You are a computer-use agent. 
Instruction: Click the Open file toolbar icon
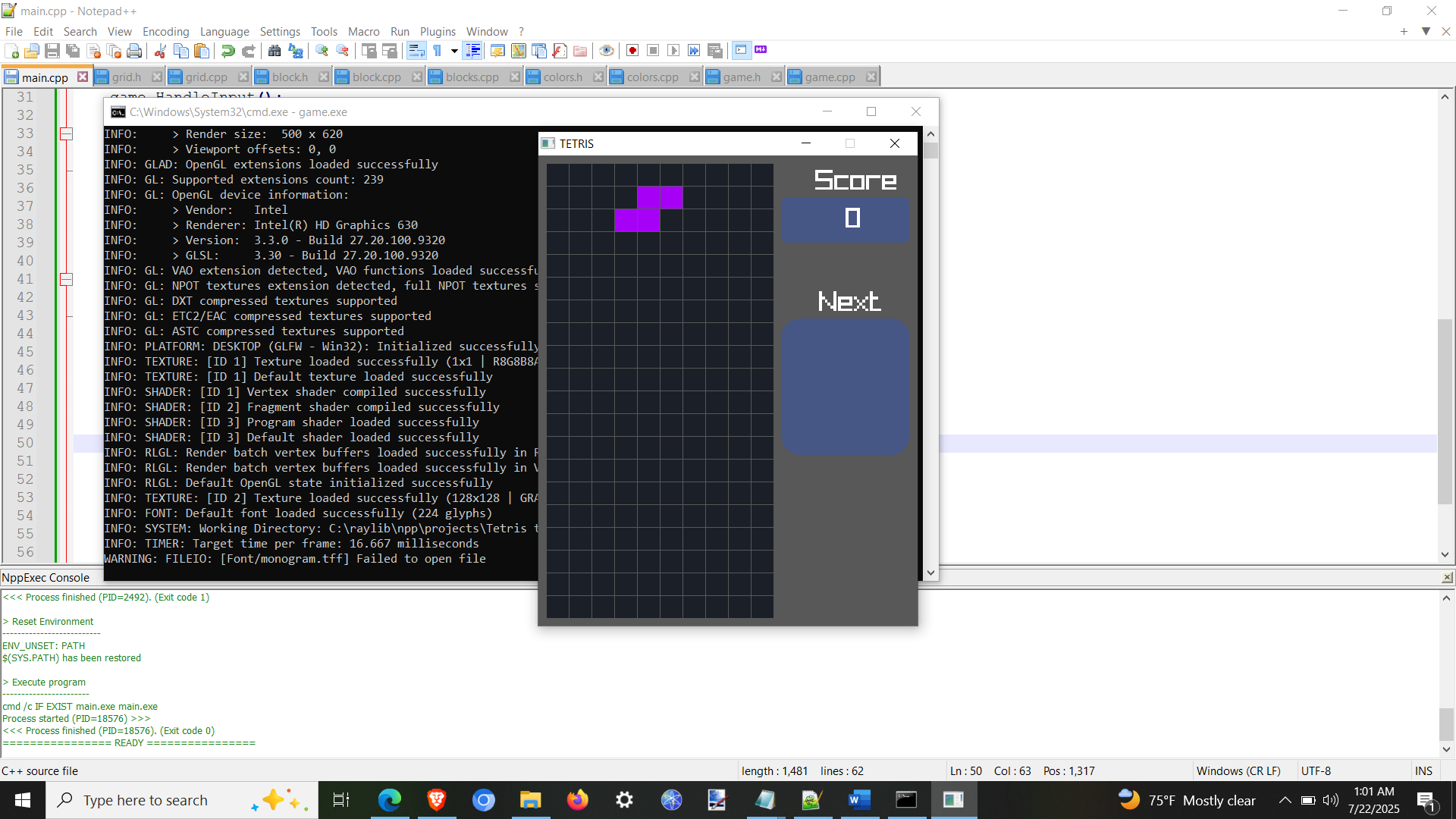click(32, 51)
